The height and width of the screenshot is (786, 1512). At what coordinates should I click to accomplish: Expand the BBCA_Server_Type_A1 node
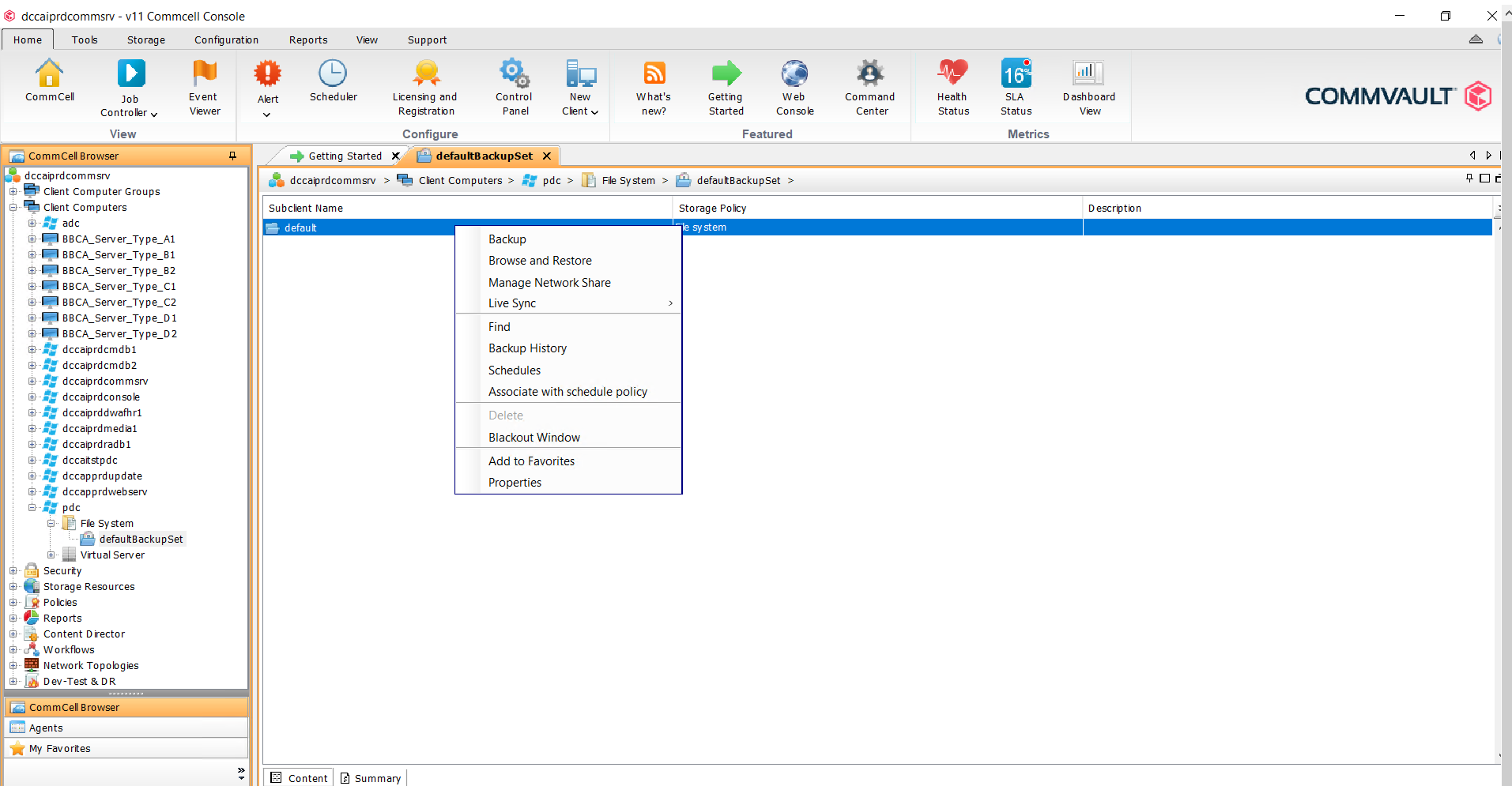[32, 239]
